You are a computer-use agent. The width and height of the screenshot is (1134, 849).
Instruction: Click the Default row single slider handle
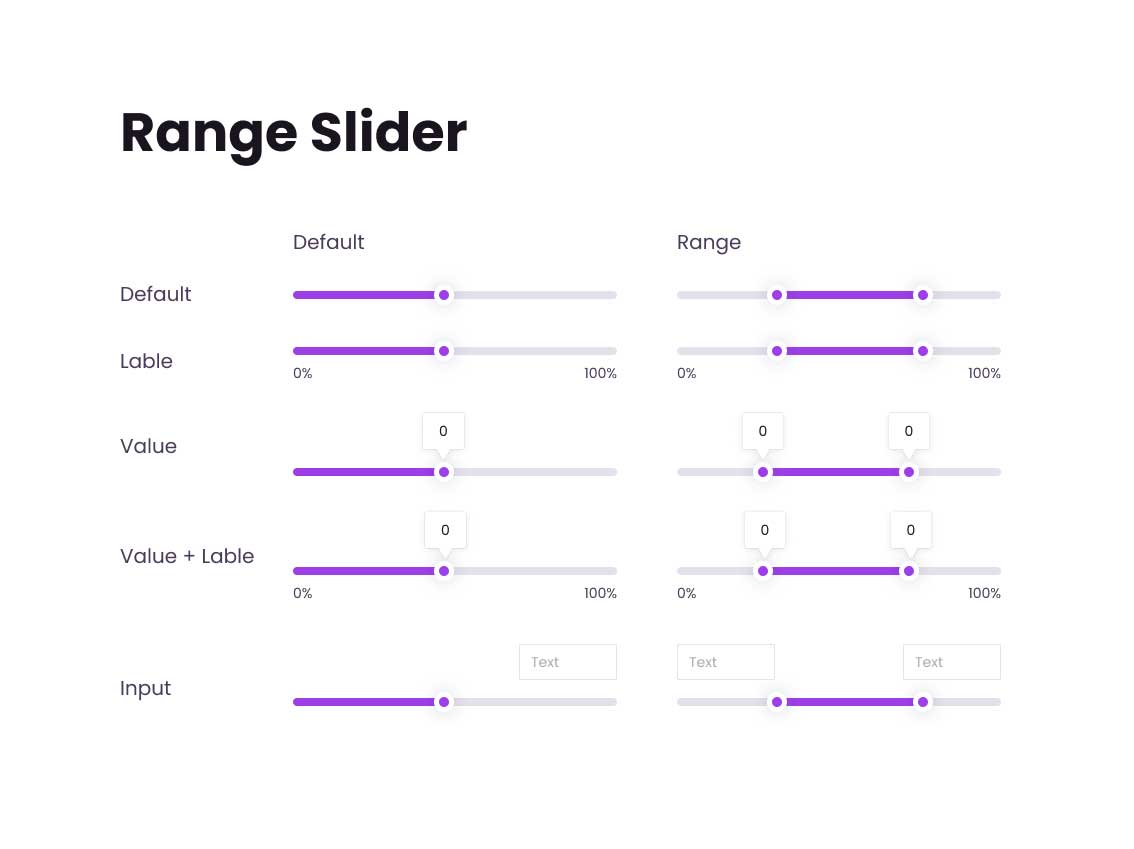tap(444, 295)
